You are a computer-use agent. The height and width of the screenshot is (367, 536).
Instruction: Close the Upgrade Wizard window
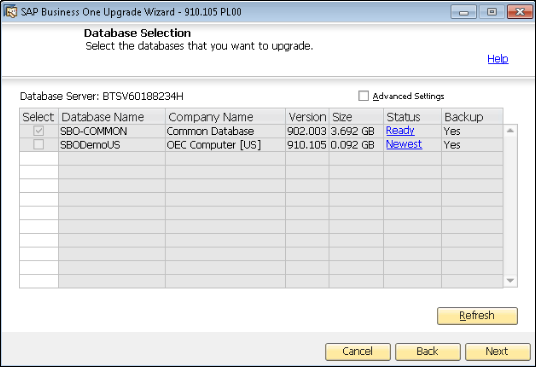coord(520,12)
